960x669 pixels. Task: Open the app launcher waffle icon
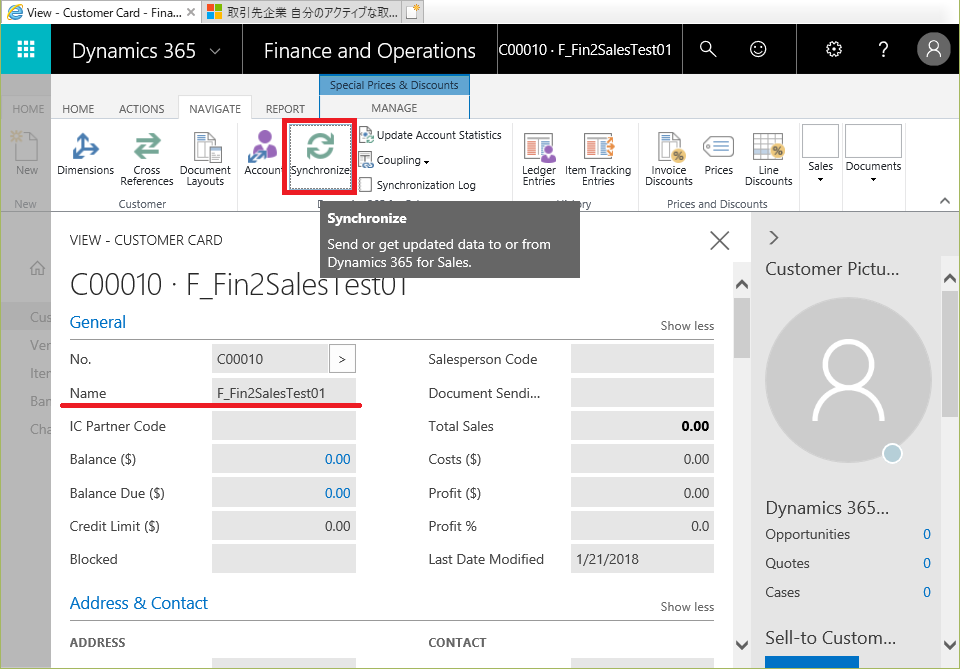[x=26, y=49]
